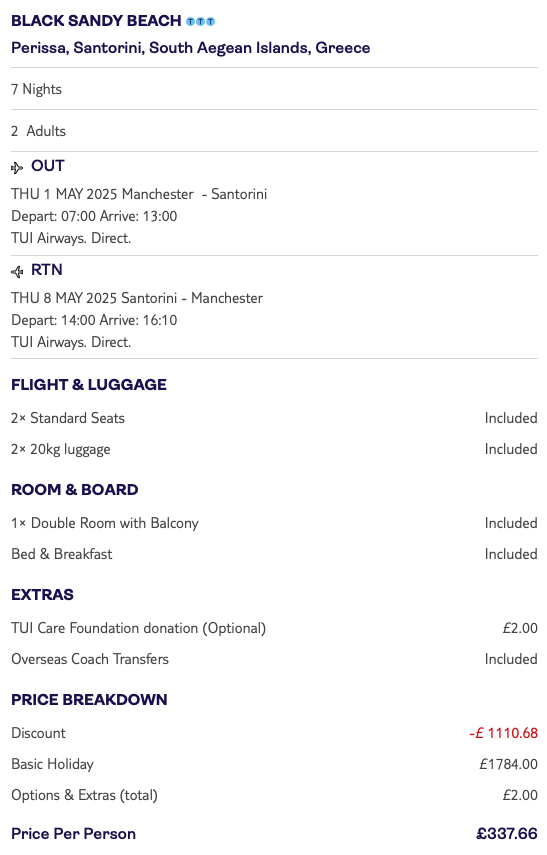Click the RTN flight heading
This screenshot has height=855, width=547.
tap(46, 270)
